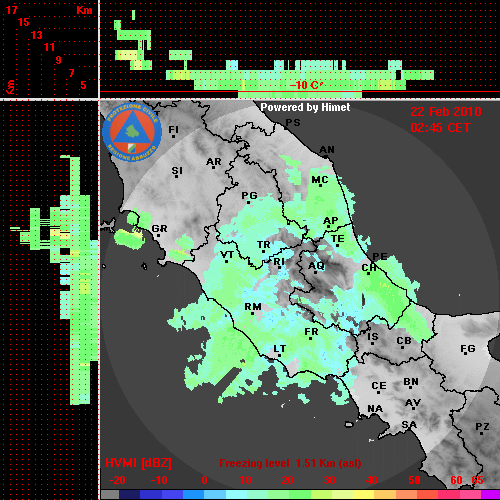
Task: Click the city label 'AN'
Action: click(327, 150)
